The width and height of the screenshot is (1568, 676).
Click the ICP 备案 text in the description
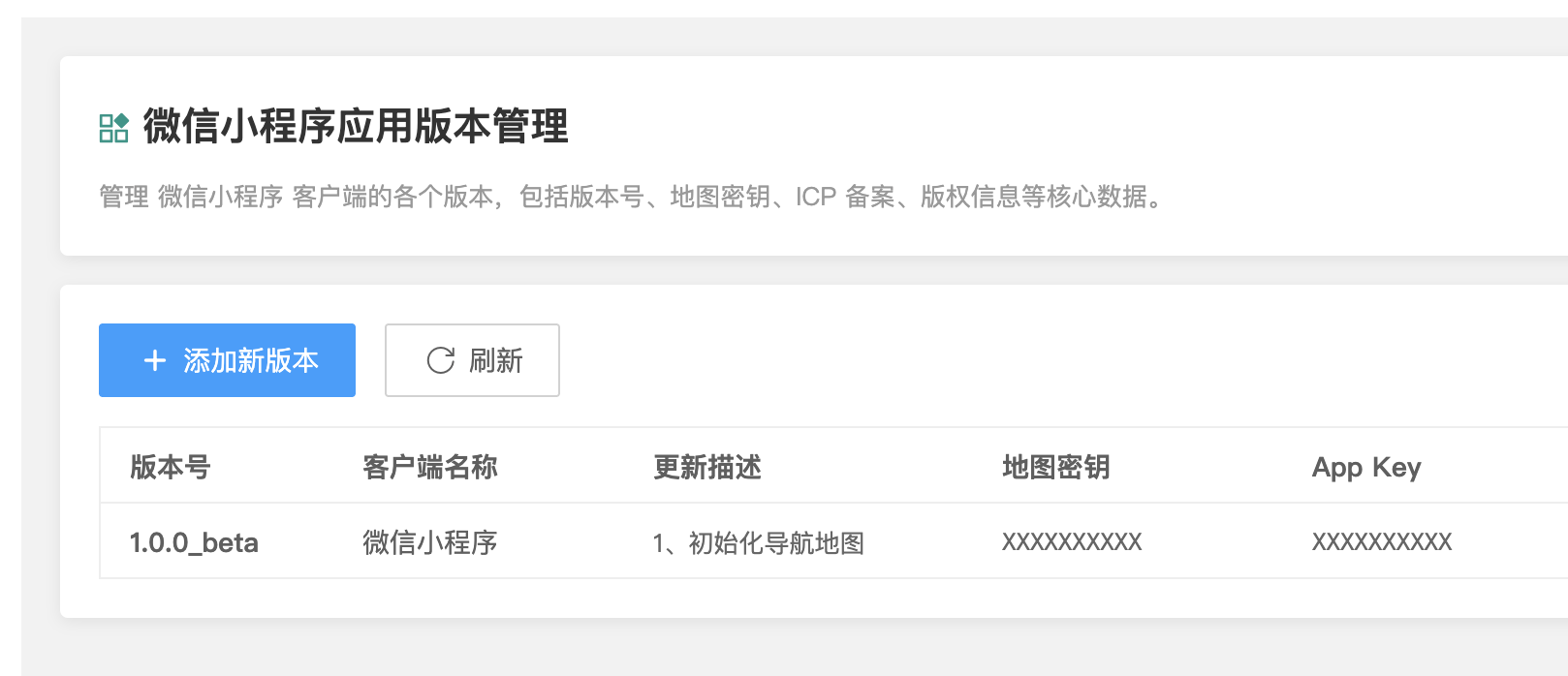tap(845, 198)
